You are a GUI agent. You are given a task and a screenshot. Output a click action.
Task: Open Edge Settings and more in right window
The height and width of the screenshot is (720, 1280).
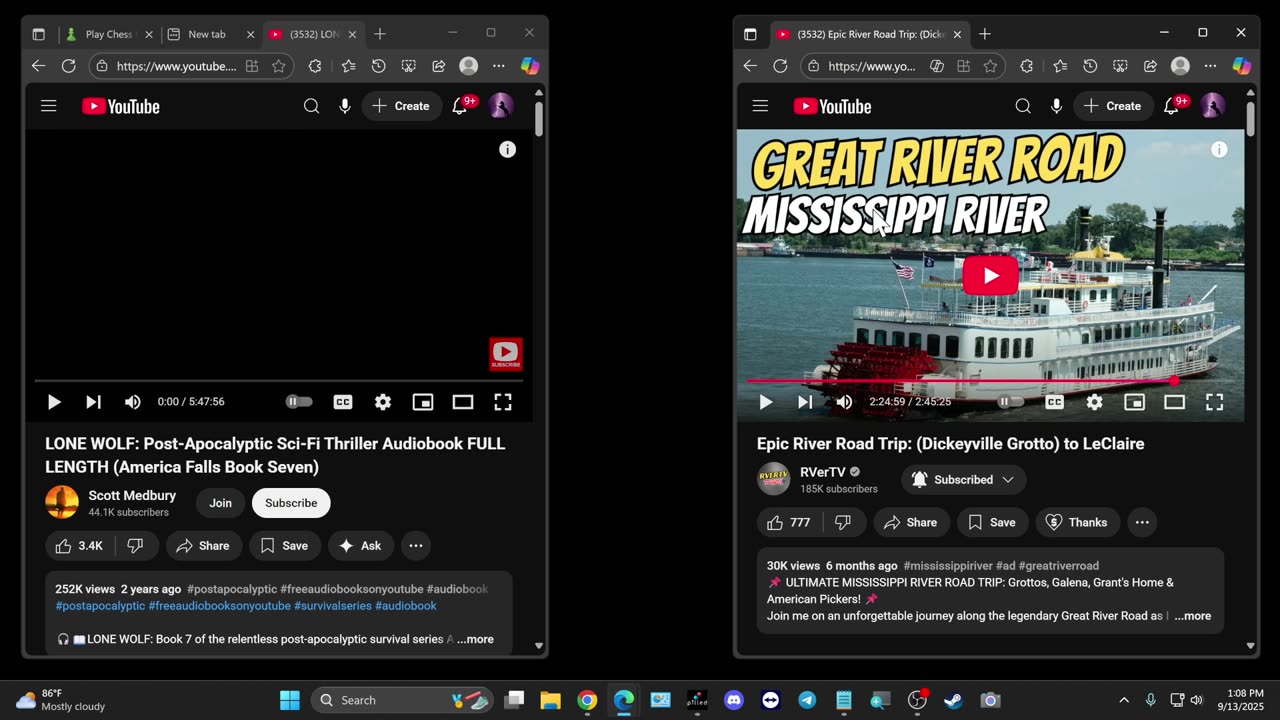coord(1210,66)
